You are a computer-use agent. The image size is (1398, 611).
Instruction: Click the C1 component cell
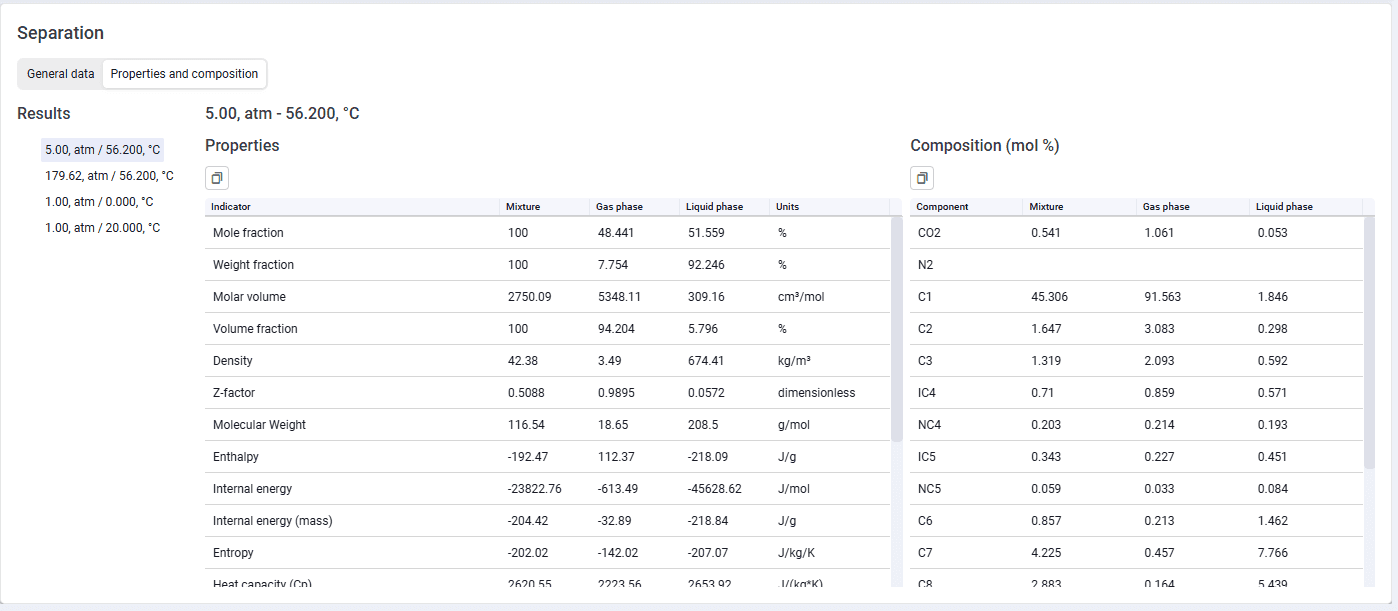(967, 297)
